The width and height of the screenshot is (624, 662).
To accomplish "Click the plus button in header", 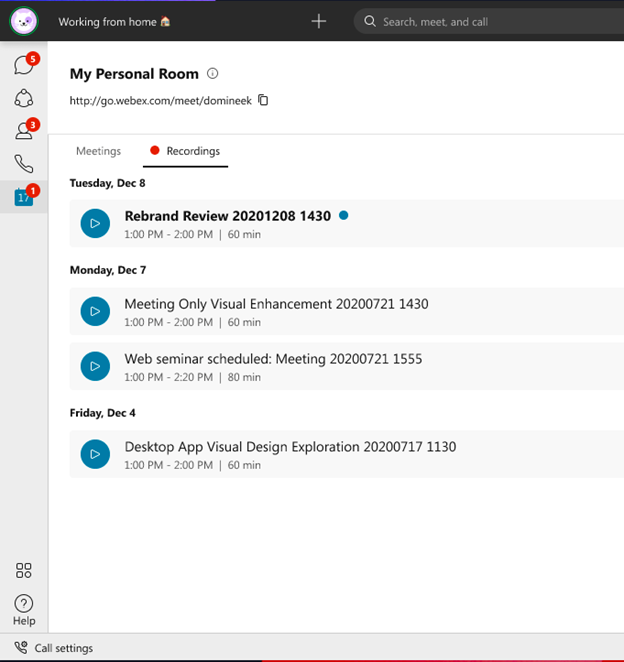I will coord(319,21).
